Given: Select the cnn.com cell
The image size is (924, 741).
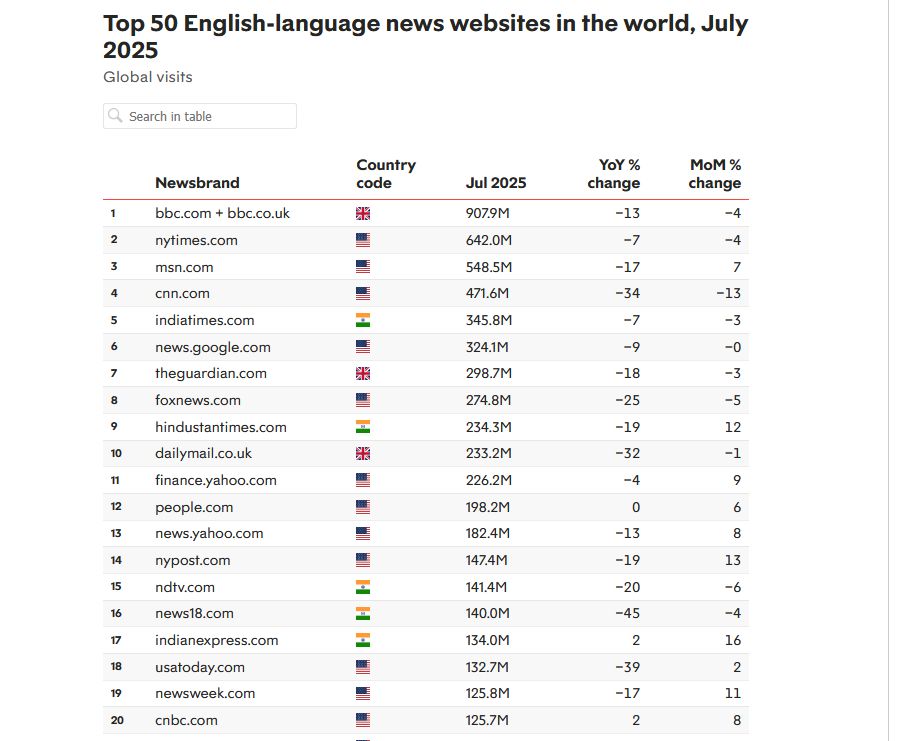Looking at the screenshot, I should [x=182, y=294].
